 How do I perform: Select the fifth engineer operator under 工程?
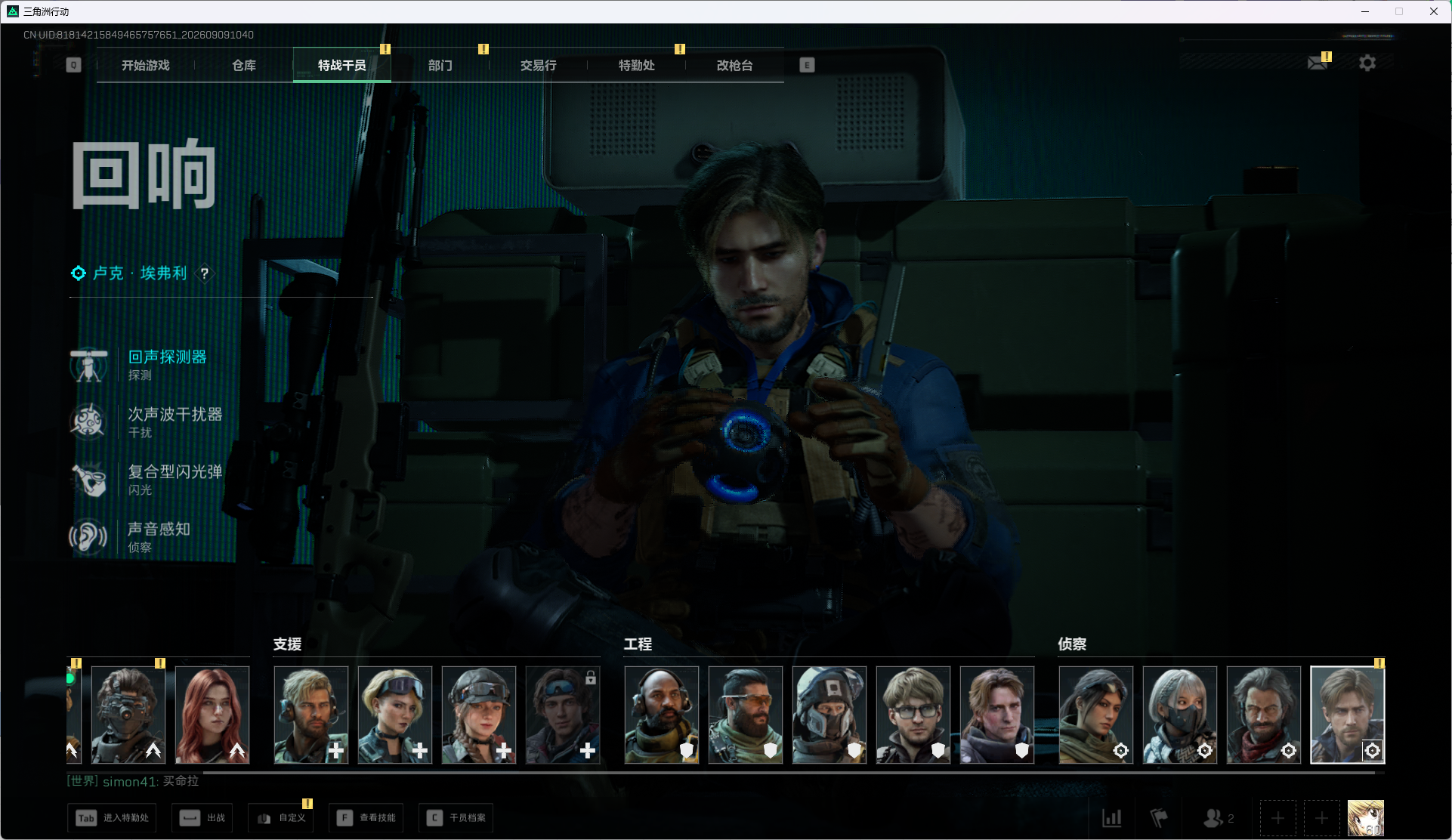click(997, 715)
